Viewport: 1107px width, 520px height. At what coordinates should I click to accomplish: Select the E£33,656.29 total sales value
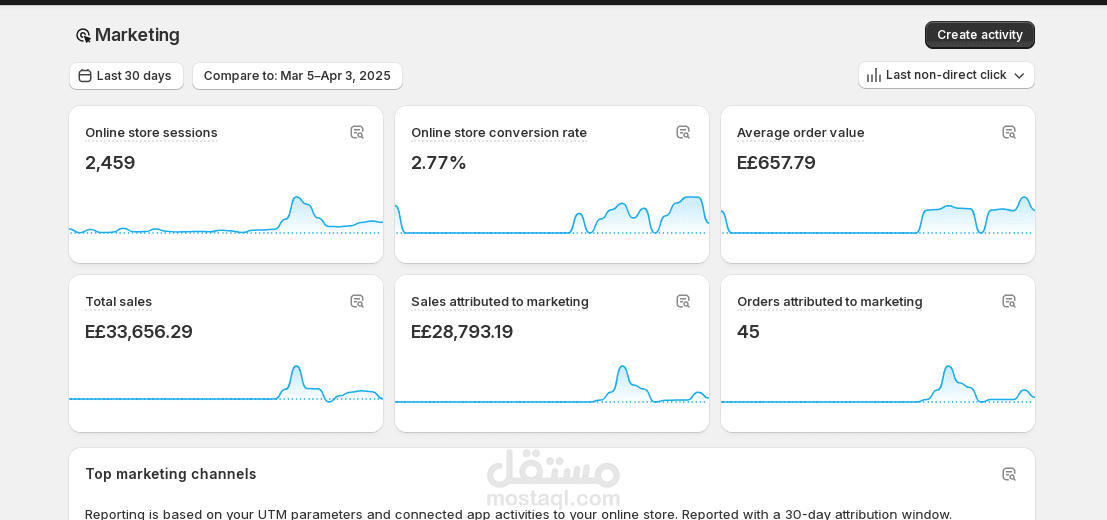pos(139,332)
